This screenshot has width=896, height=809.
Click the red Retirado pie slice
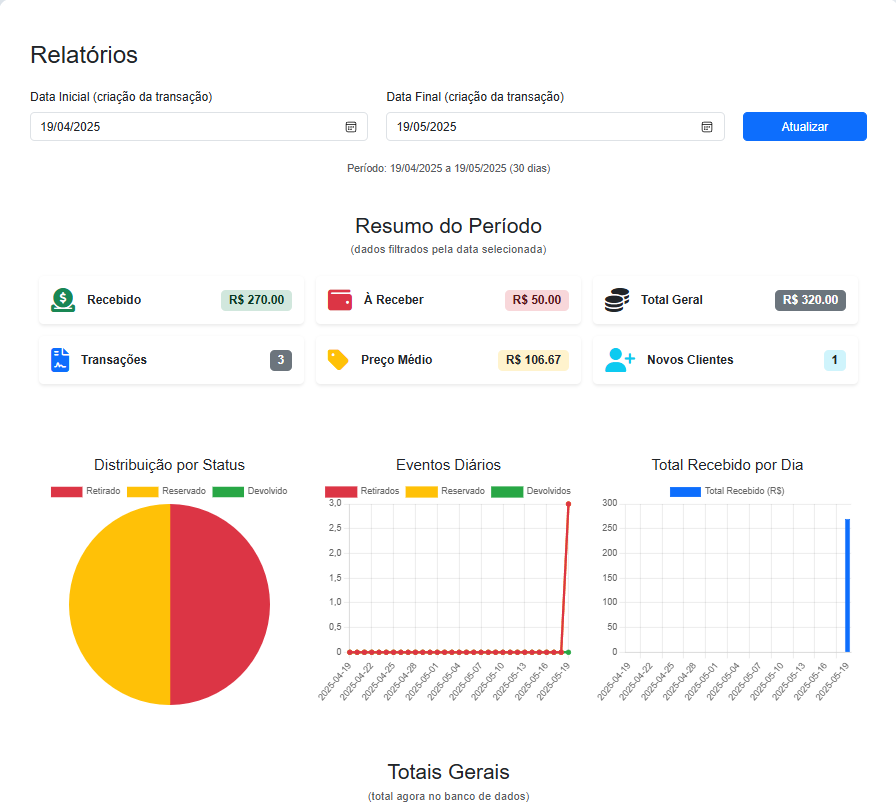point(220,604)
